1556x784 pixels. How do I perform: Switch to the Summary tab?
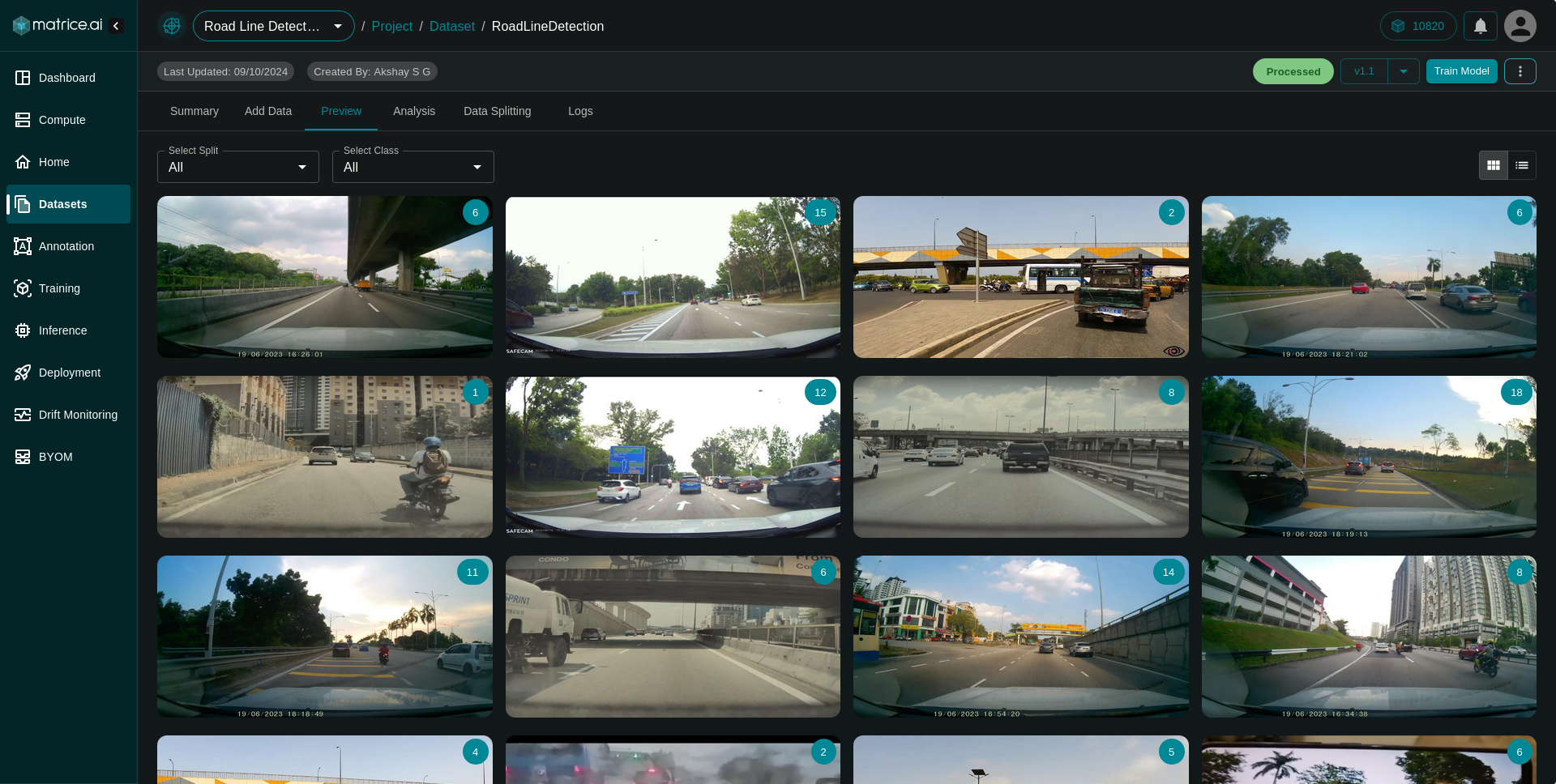[194, 111]
